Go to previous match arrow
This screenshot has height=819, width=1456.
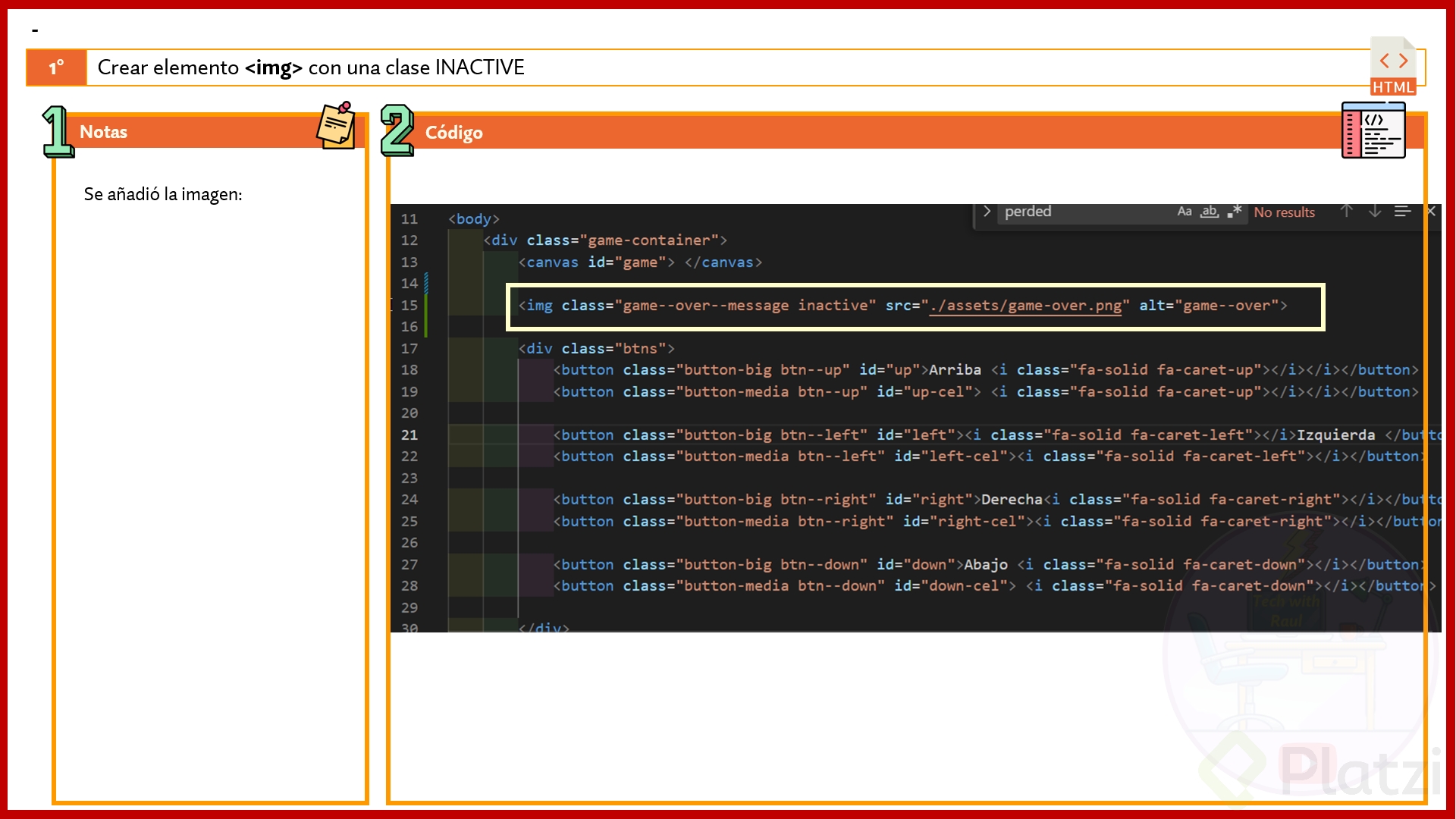(x=1346, y=212)
